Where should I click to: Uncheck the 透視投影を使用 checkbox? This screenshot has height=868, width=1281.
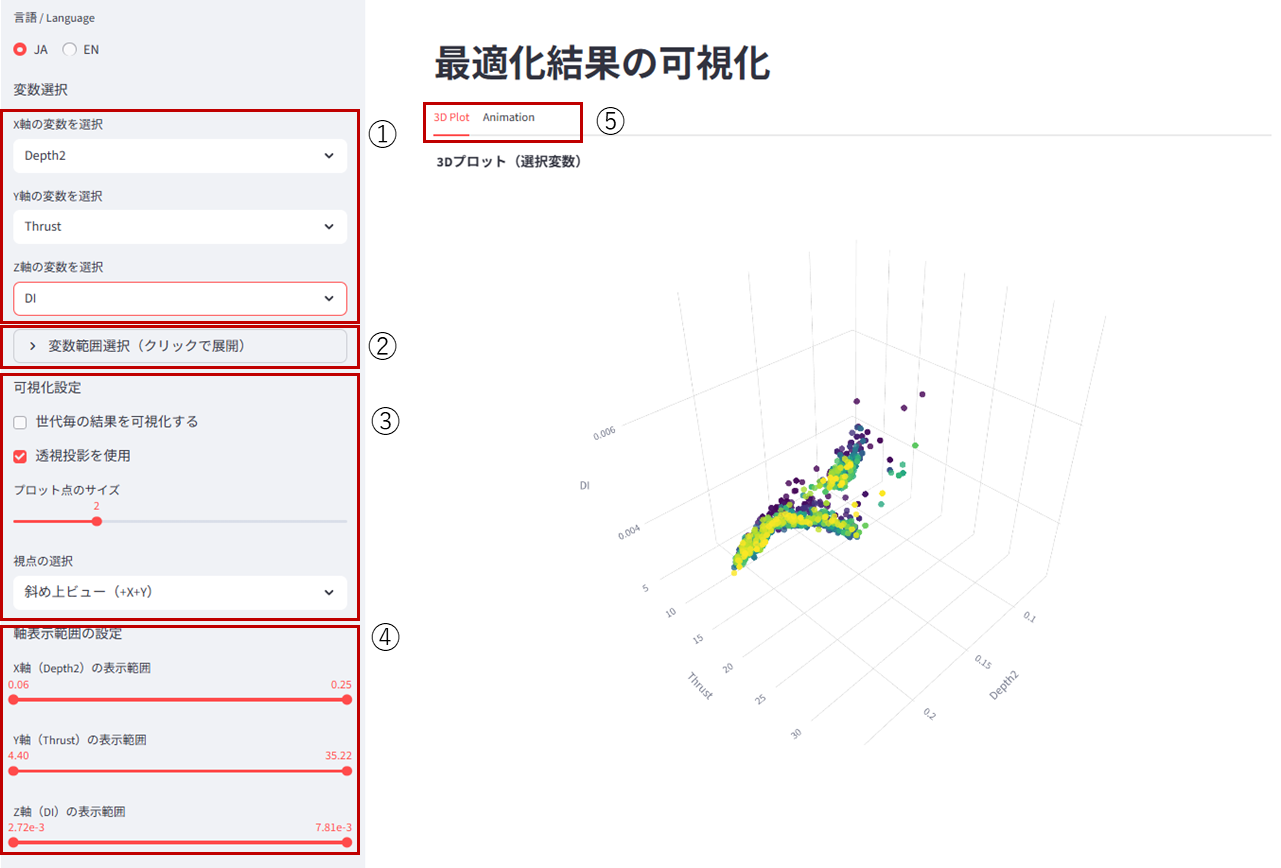point(20,456)
